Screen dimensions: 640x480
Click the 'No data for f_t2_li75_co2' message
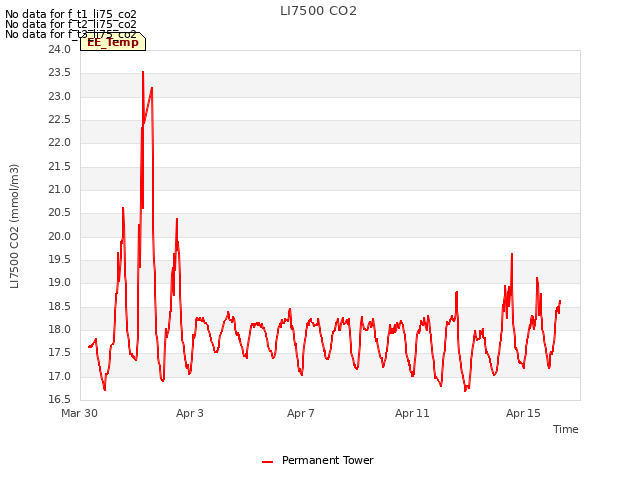(71, 24)
